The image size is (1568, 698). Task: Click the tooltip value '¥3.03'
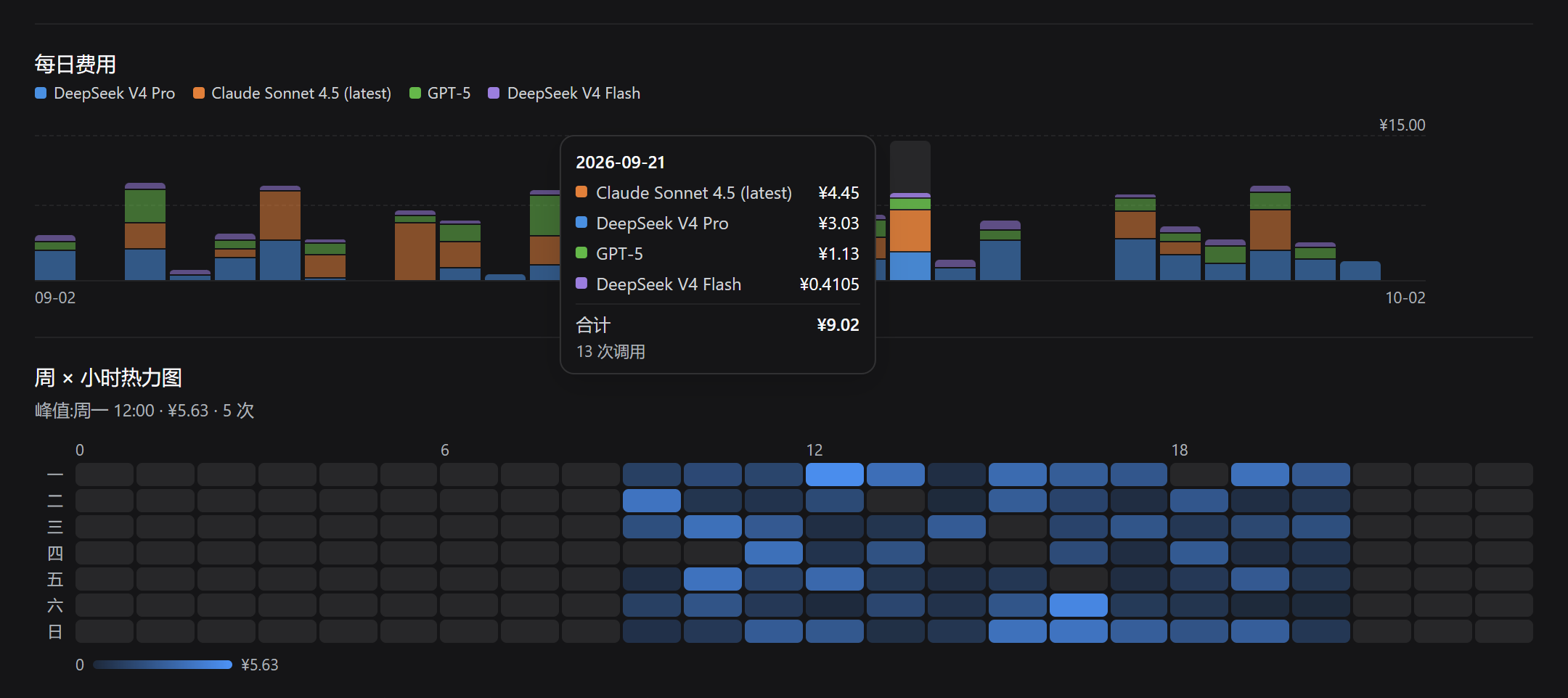coord(838,223)
